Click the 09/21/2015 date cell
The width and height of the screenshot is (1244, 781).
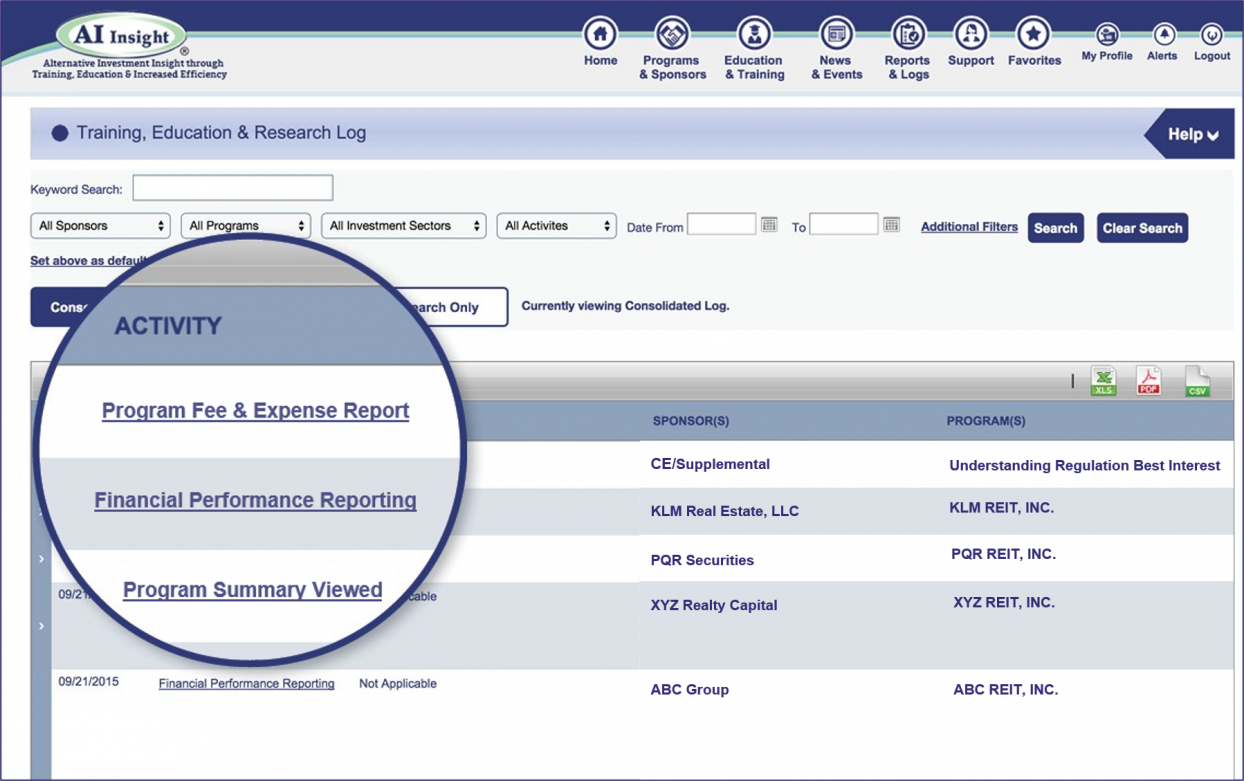pos(88,682)
